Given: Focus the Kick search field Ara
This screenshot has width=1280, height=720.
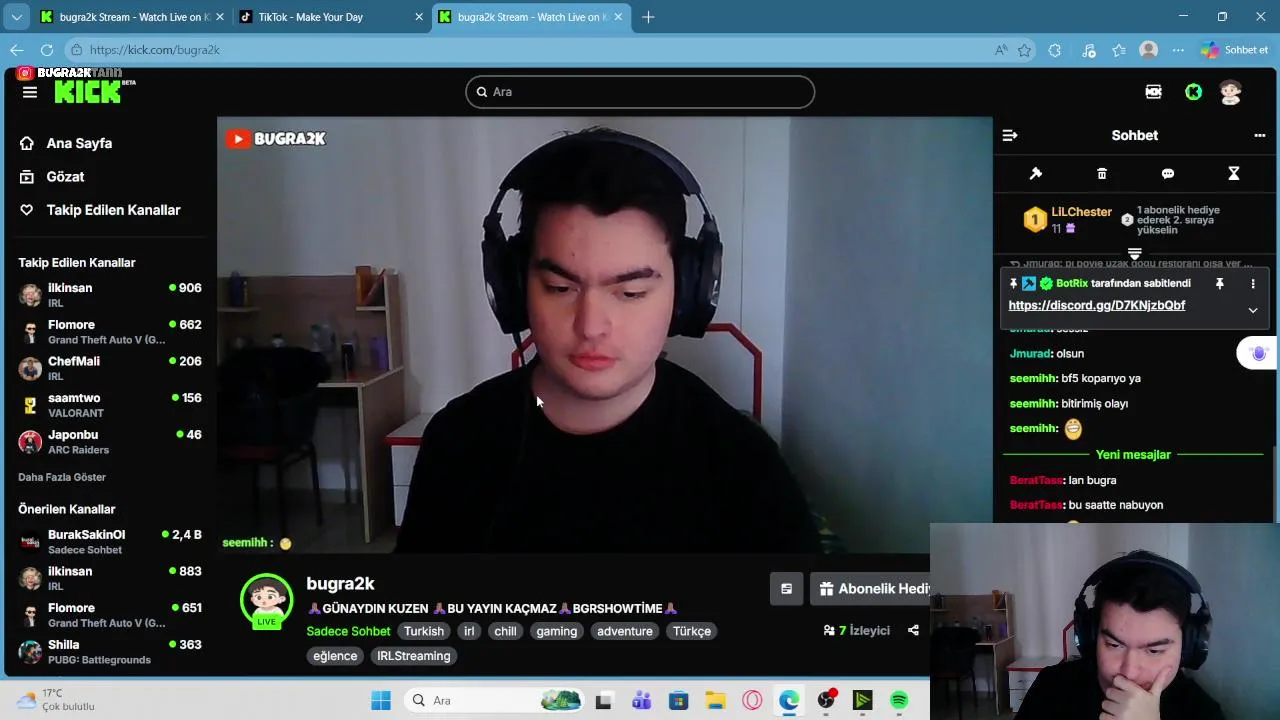Looking at the screenshot, I should pos(640,92).
